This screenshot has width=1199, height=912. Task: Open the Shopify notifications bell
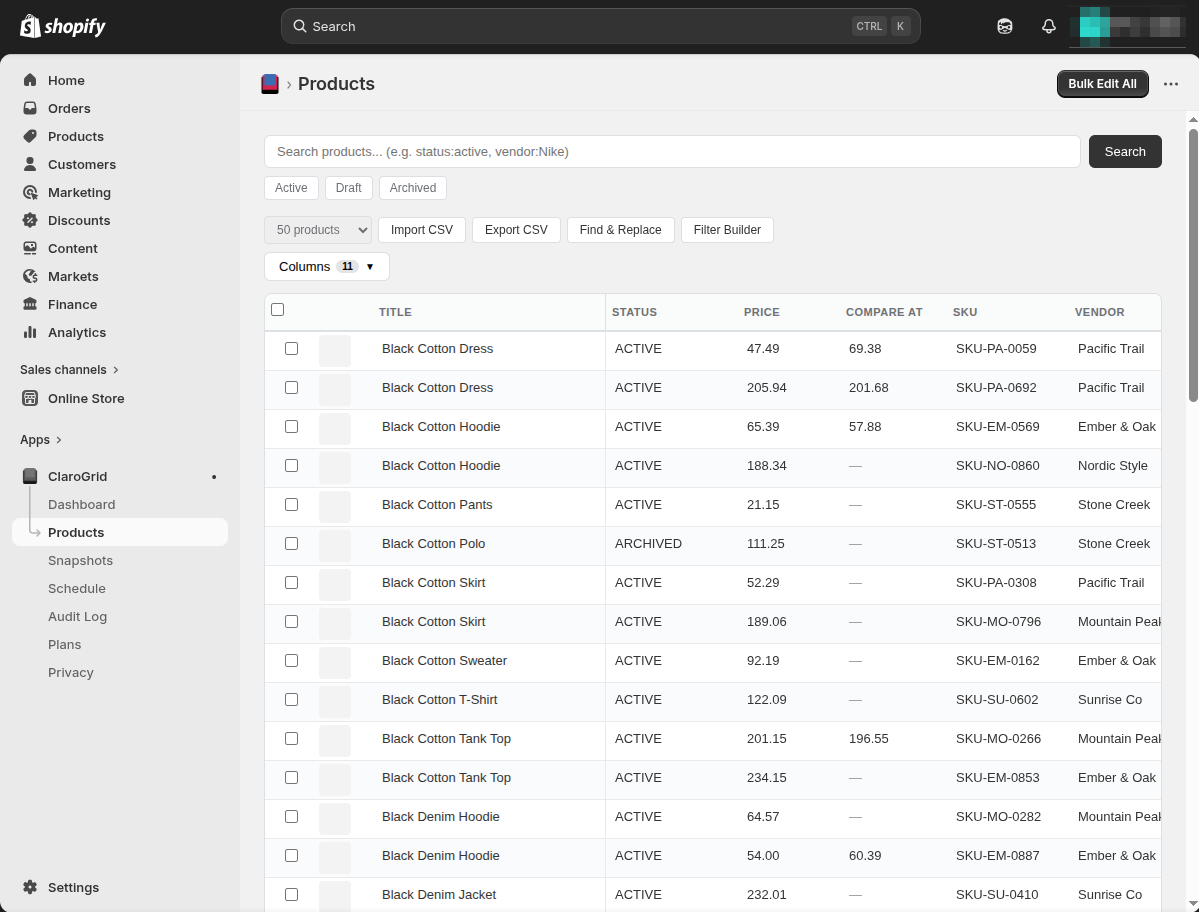[x=1048, y=25]
